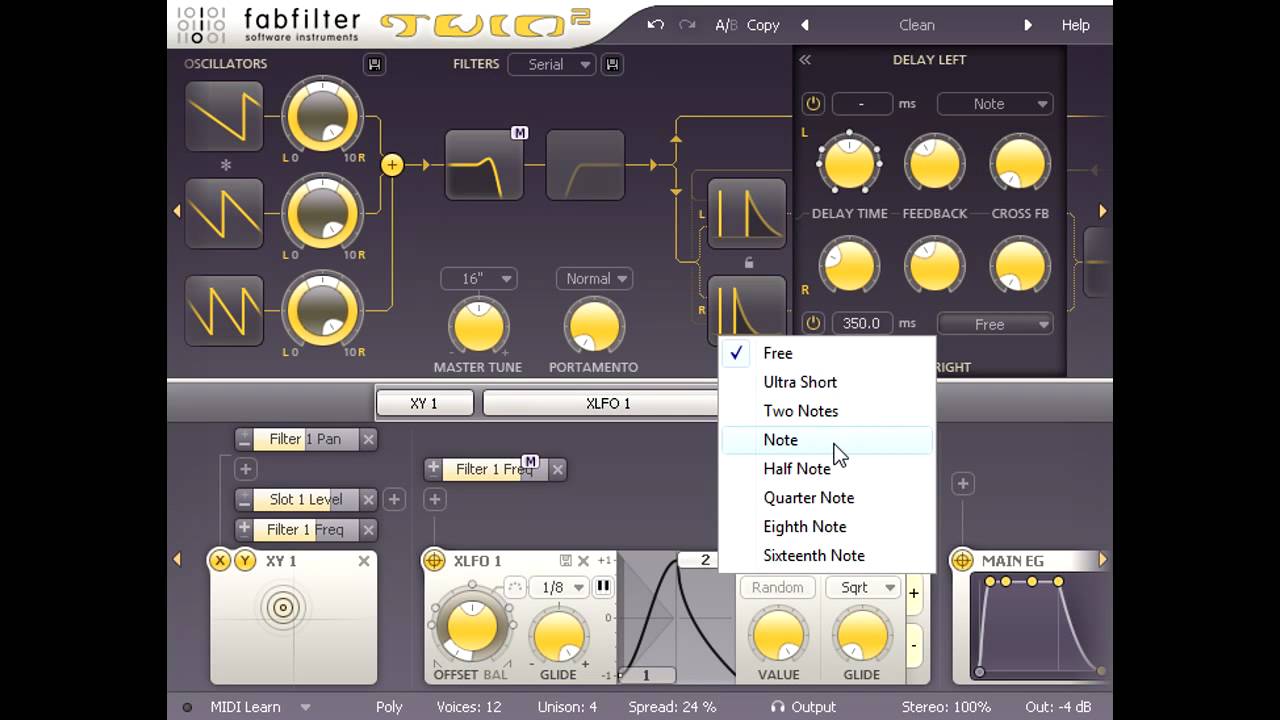Open the Normal portamento mode dropdown
Image resolution: width=1280 pixels, height=720 pixels.
tap(594, 279)
